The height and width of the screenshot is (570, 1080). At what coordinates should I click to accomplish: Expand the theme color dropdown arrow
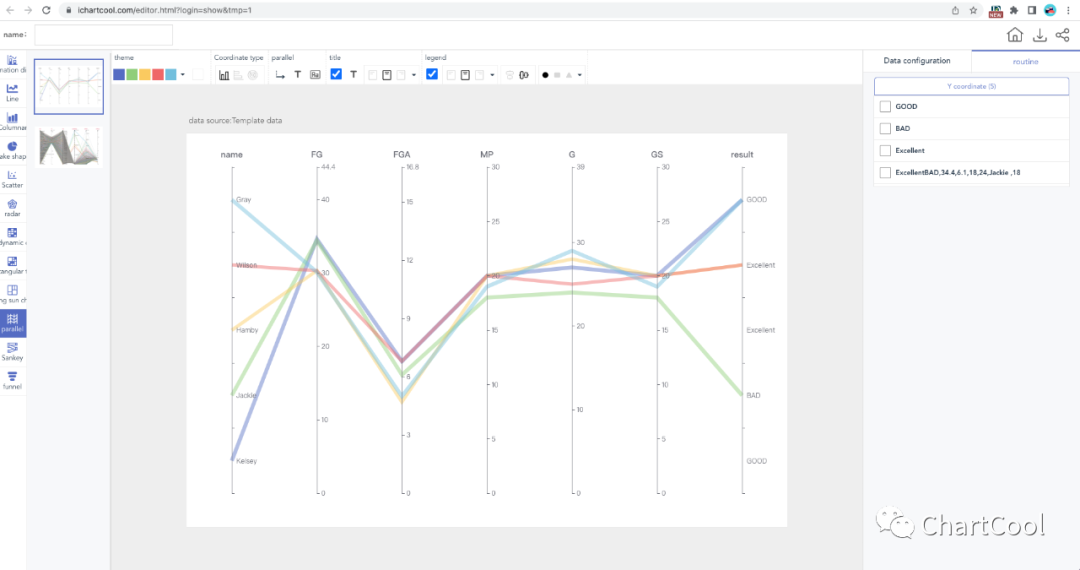[x=183, y=75]
